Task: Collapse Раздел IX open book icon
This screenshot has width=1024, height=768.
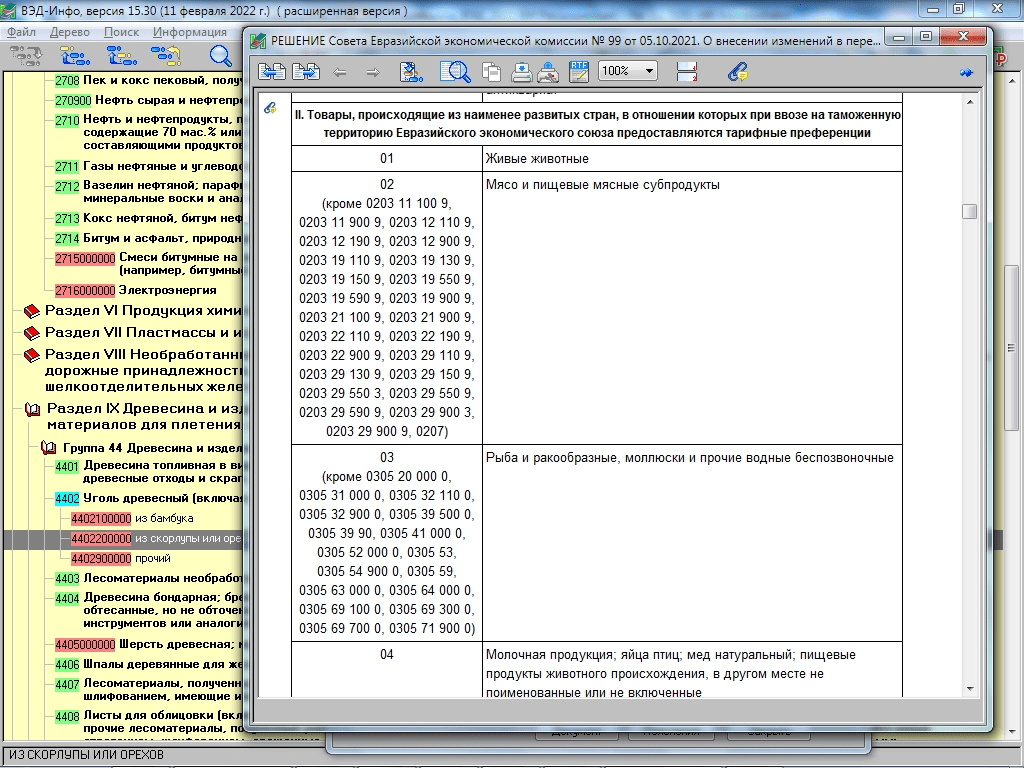Action: point(33,409)
